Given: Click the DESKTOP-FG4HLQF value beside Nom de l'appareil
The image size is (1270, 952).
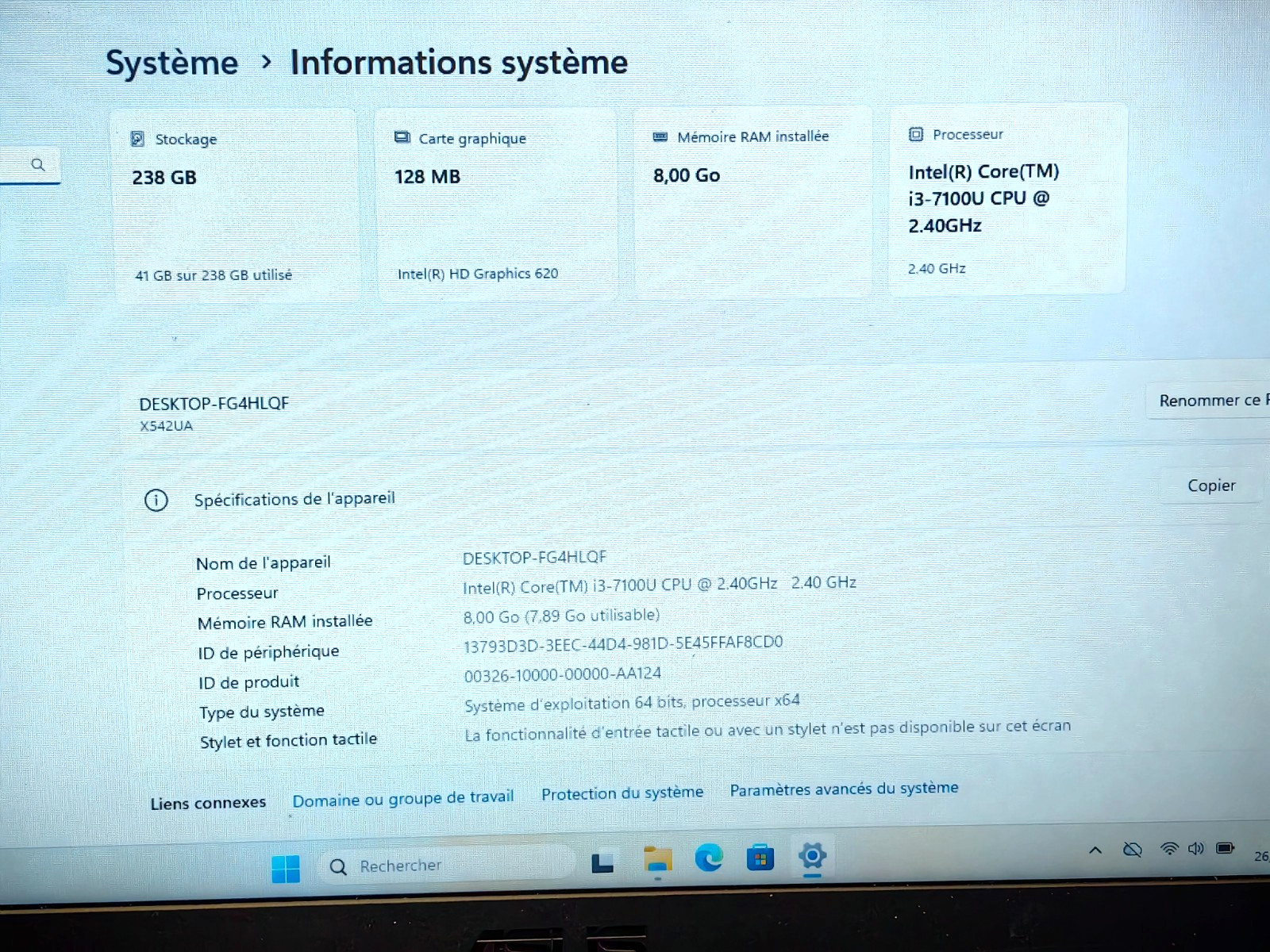Looking at the screenshot, I should point(534,558).
